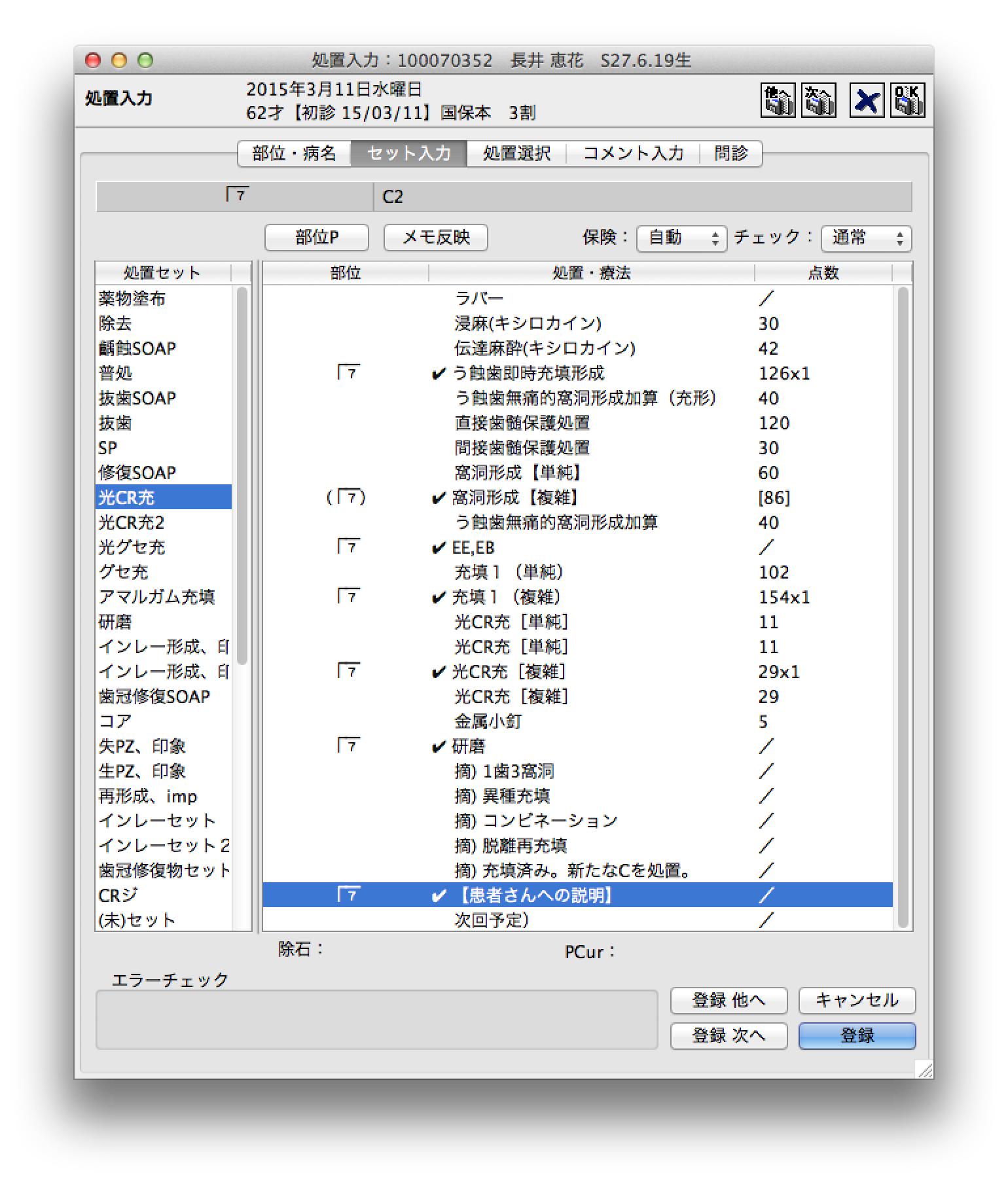Image resolution: width=1008 pixels, height=1182 pixels.
Task: Select 薬物塗布 in the set list
Action: tap(164, 299)
